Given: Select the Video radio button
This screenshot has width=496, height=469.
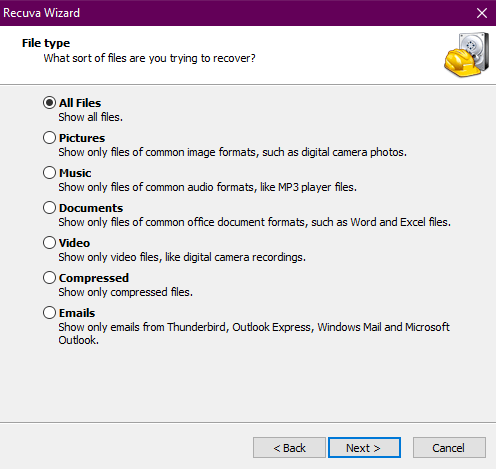Looking at the screenshot, I should pyautogui.click(x=49, y=243).
